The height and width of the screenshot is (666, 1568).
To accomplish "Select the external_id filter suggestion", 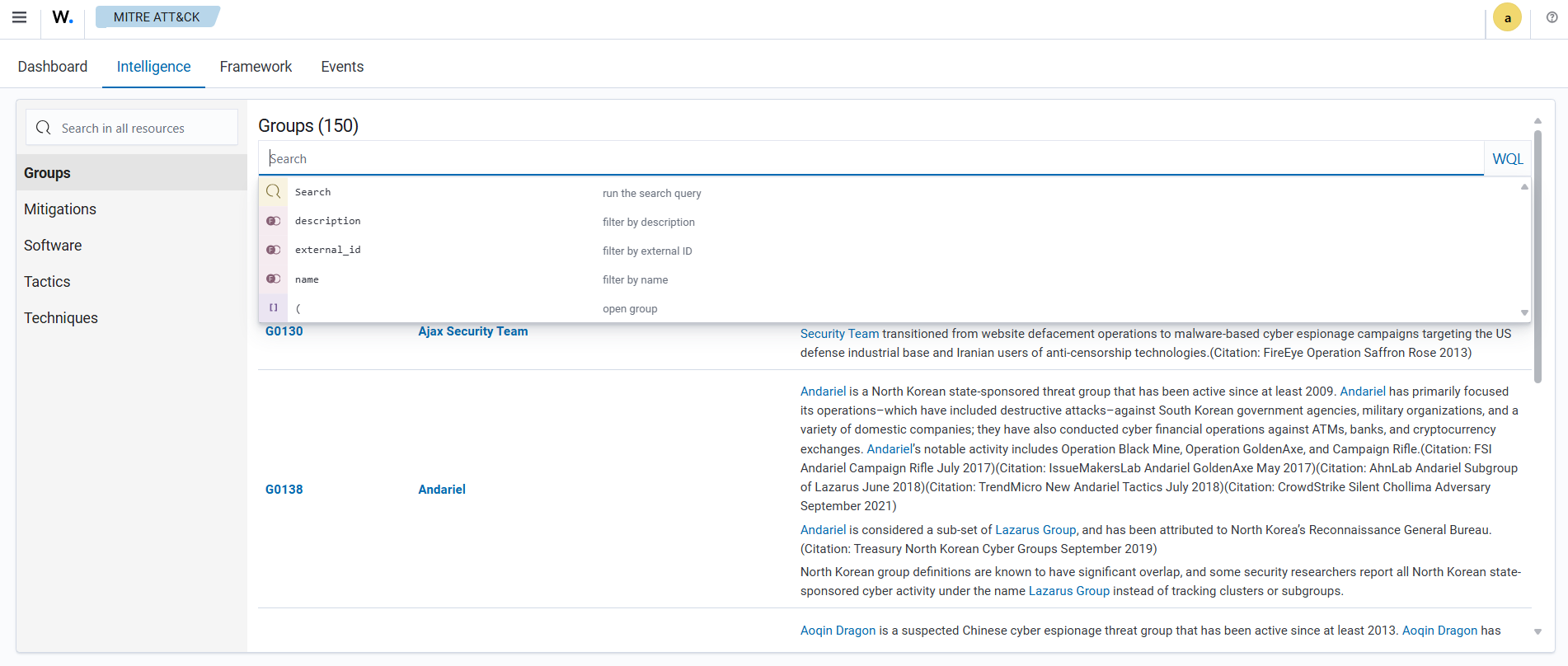I will coord(328,251).
